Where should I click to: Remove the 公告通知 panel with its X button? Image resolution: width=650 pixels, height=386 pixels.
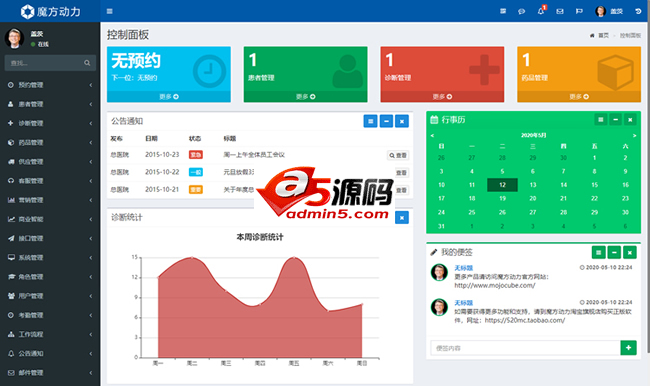pos(402,121)
